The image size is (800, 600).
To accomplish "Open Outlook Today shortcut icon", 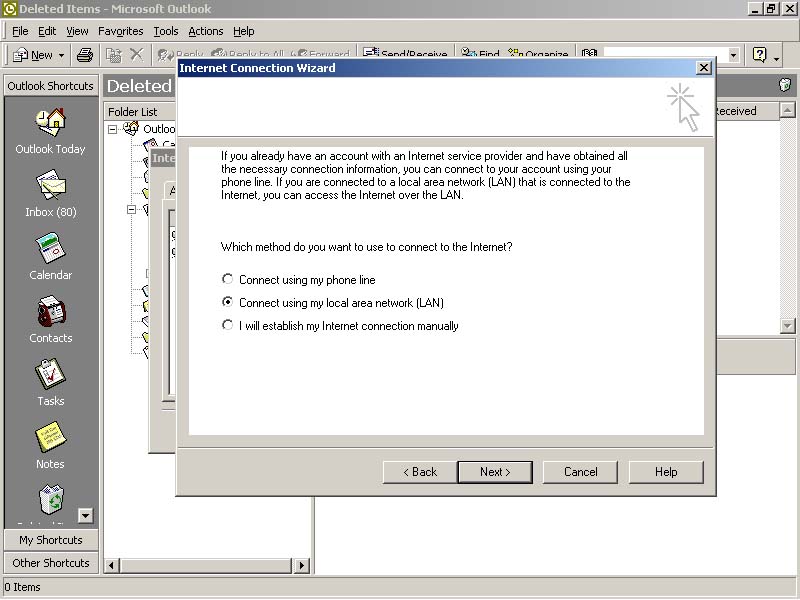I will tap(51, 123).
